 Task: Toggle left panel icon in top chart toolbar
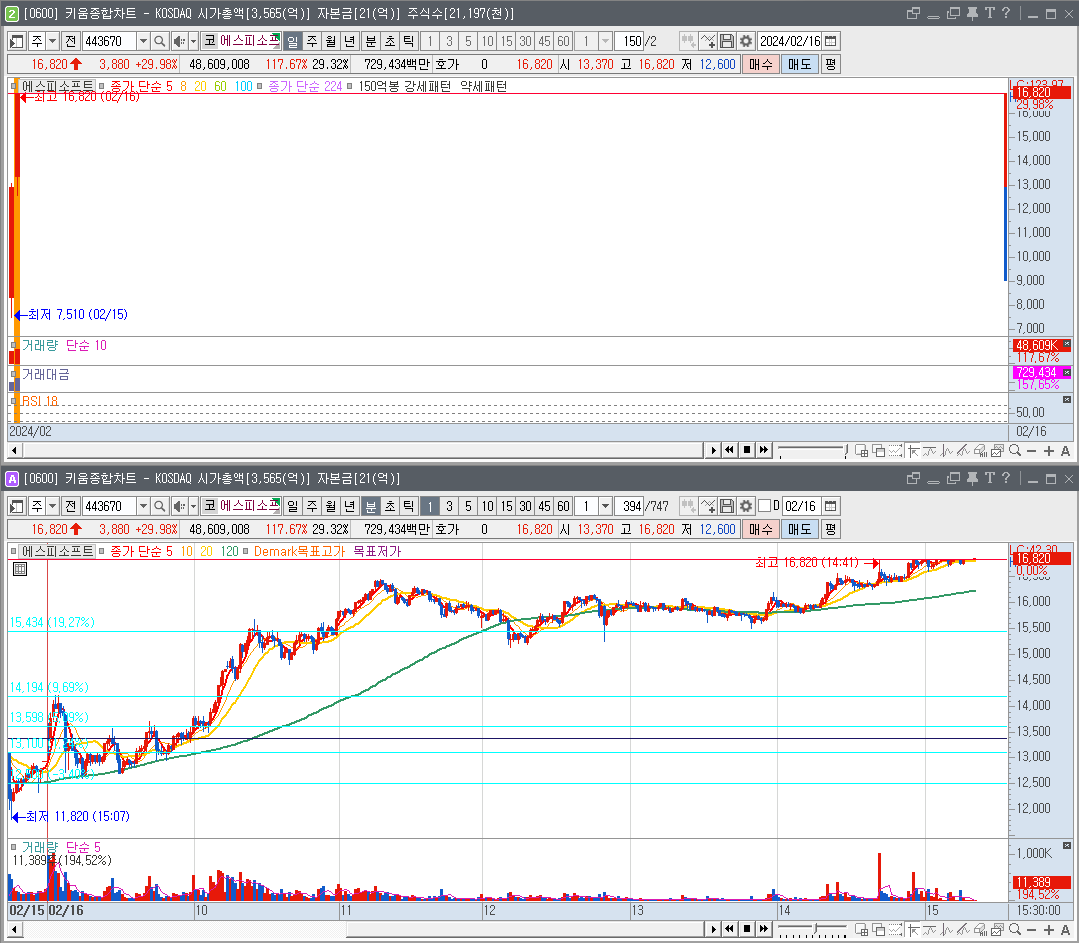(17, 41)
